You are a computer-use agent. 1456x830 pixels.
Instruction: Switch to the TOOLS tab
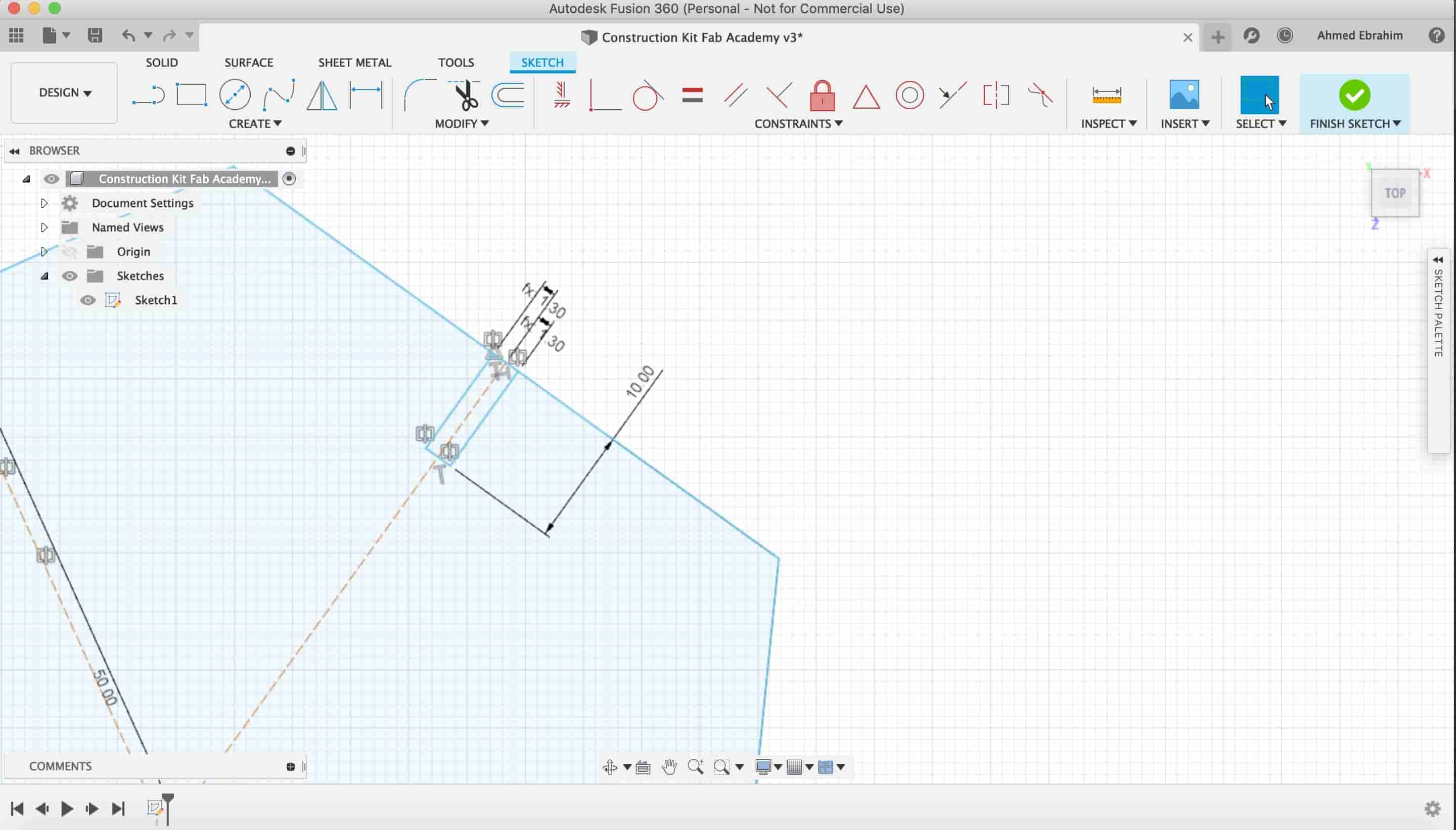point(456,63)
